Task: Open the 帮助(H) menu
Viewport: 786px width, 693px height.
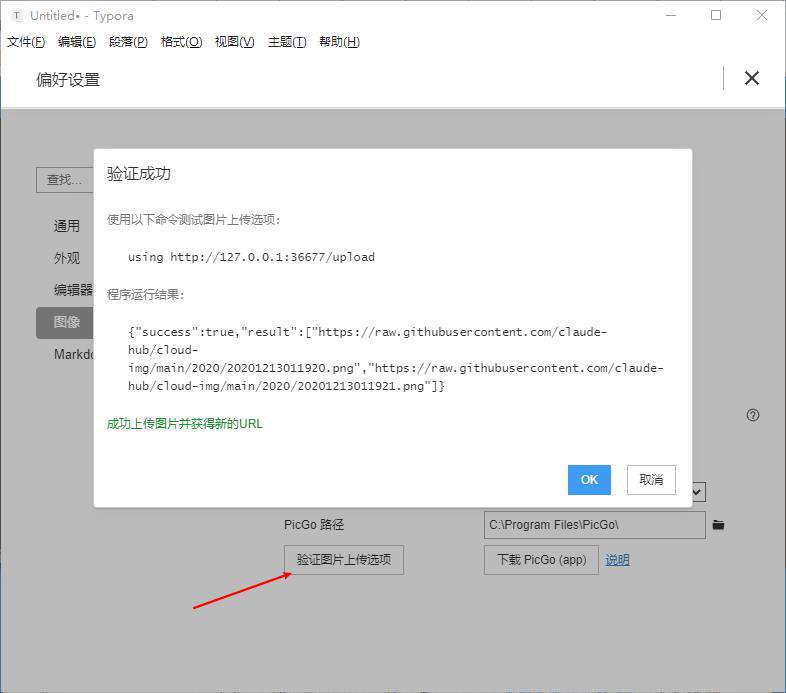Action: pyautogui.click(x=339, y=42)
